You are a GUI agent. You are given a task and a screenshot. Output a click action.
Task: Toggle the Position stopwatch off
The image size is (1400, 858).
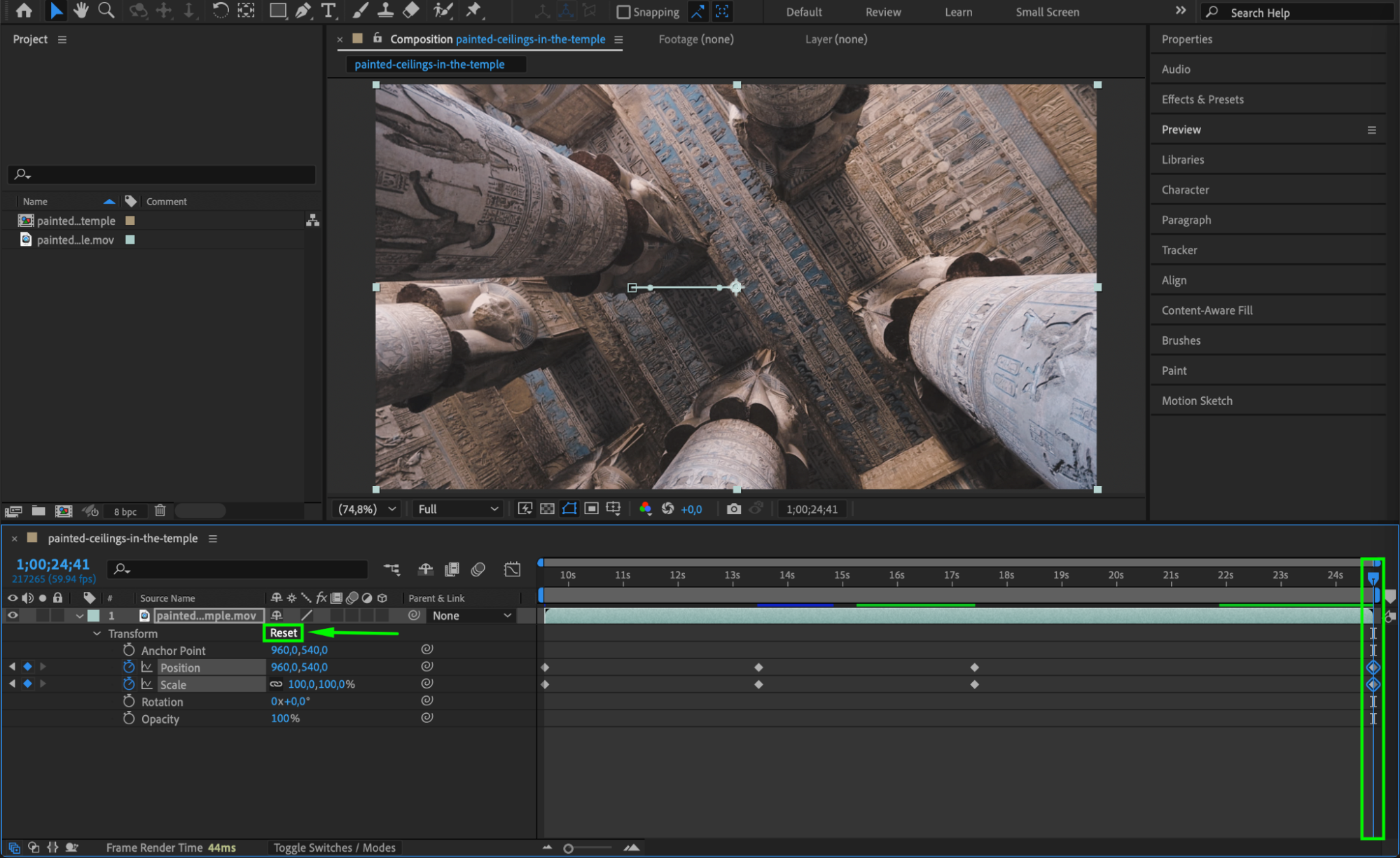pyautogui.click(x=129, y=667)
